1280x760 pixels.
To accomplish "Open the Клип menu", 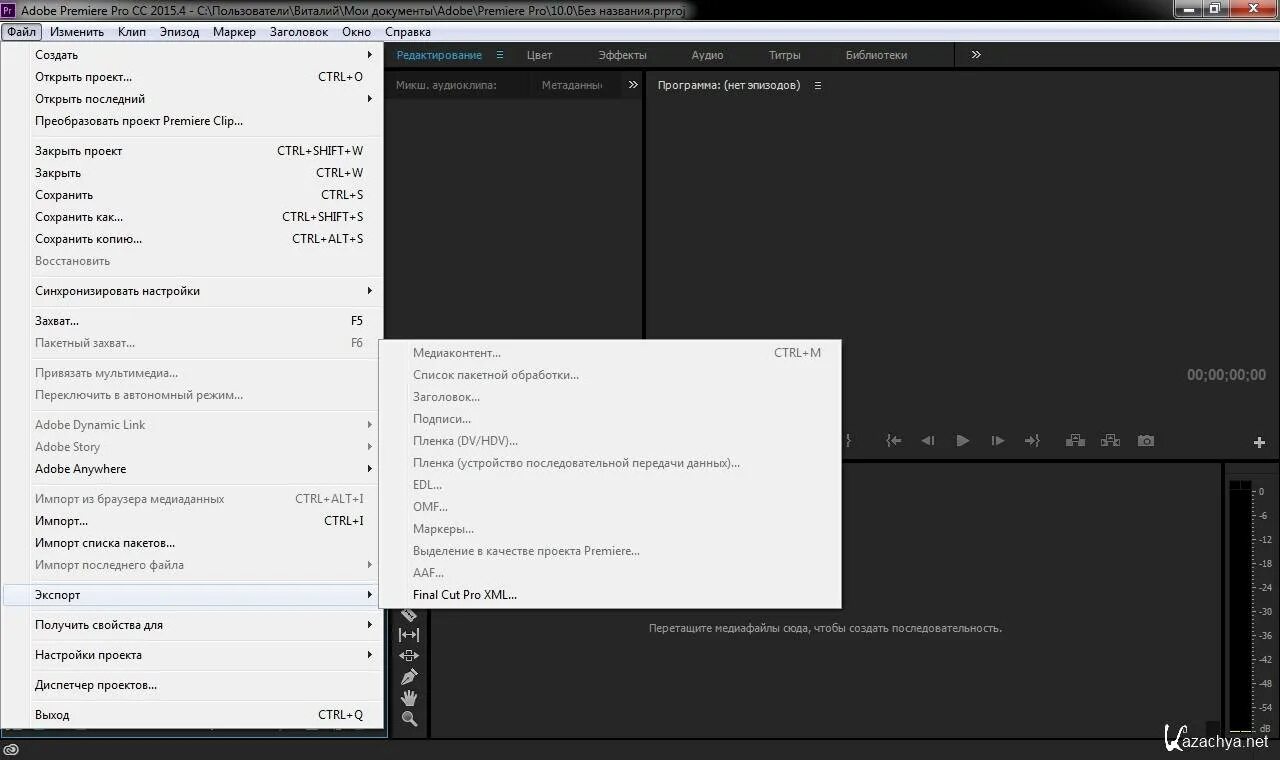I will (x=132, y=32).
